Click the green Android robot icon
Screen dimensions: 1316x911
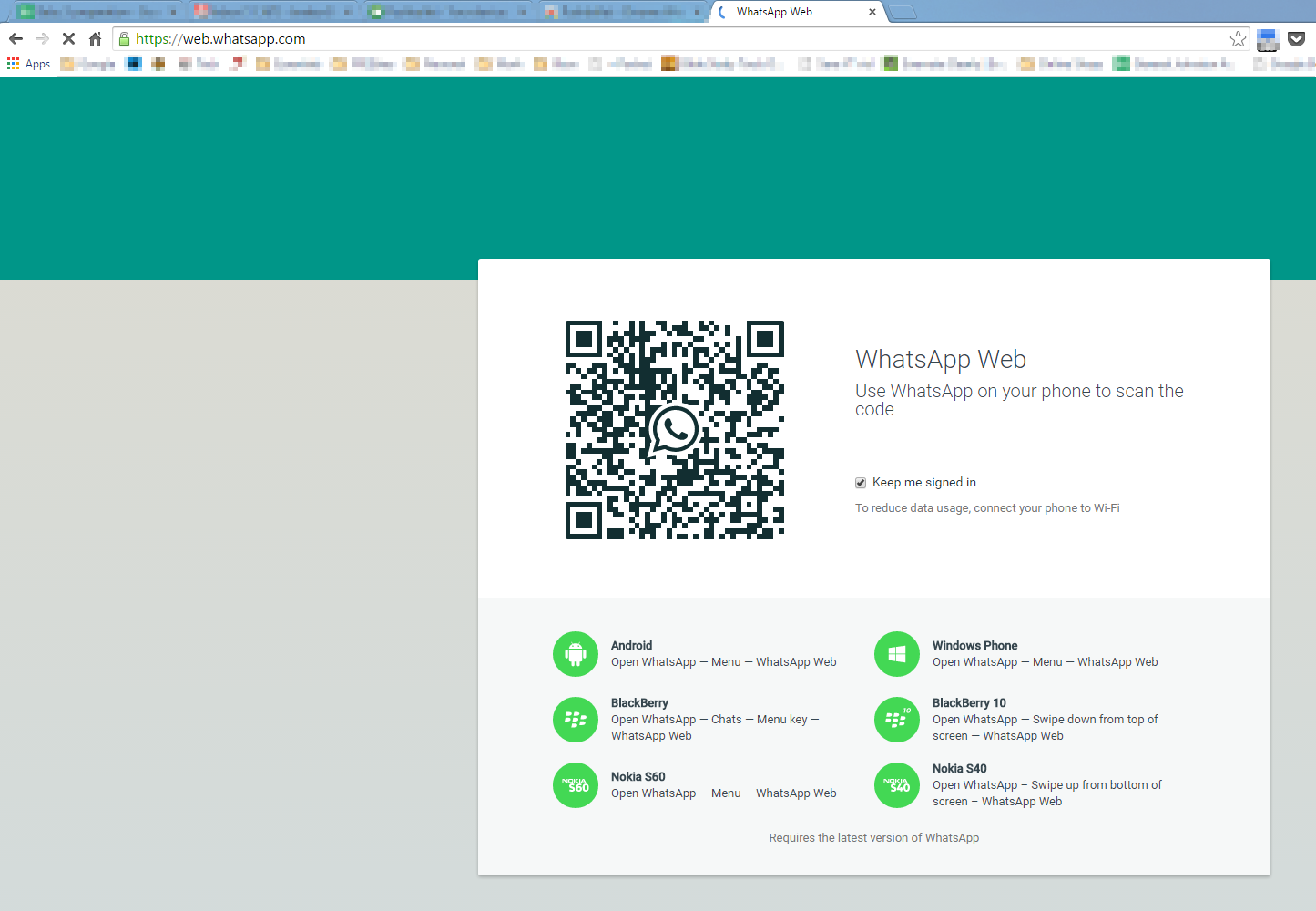[576, 654]
